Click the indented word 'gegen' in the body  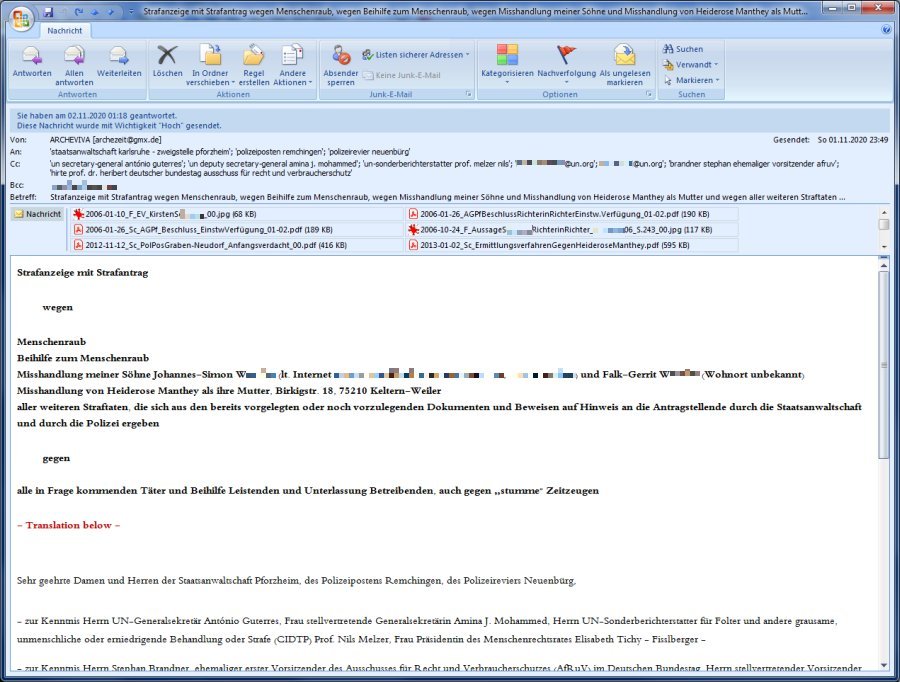click(x=56, y=459)
